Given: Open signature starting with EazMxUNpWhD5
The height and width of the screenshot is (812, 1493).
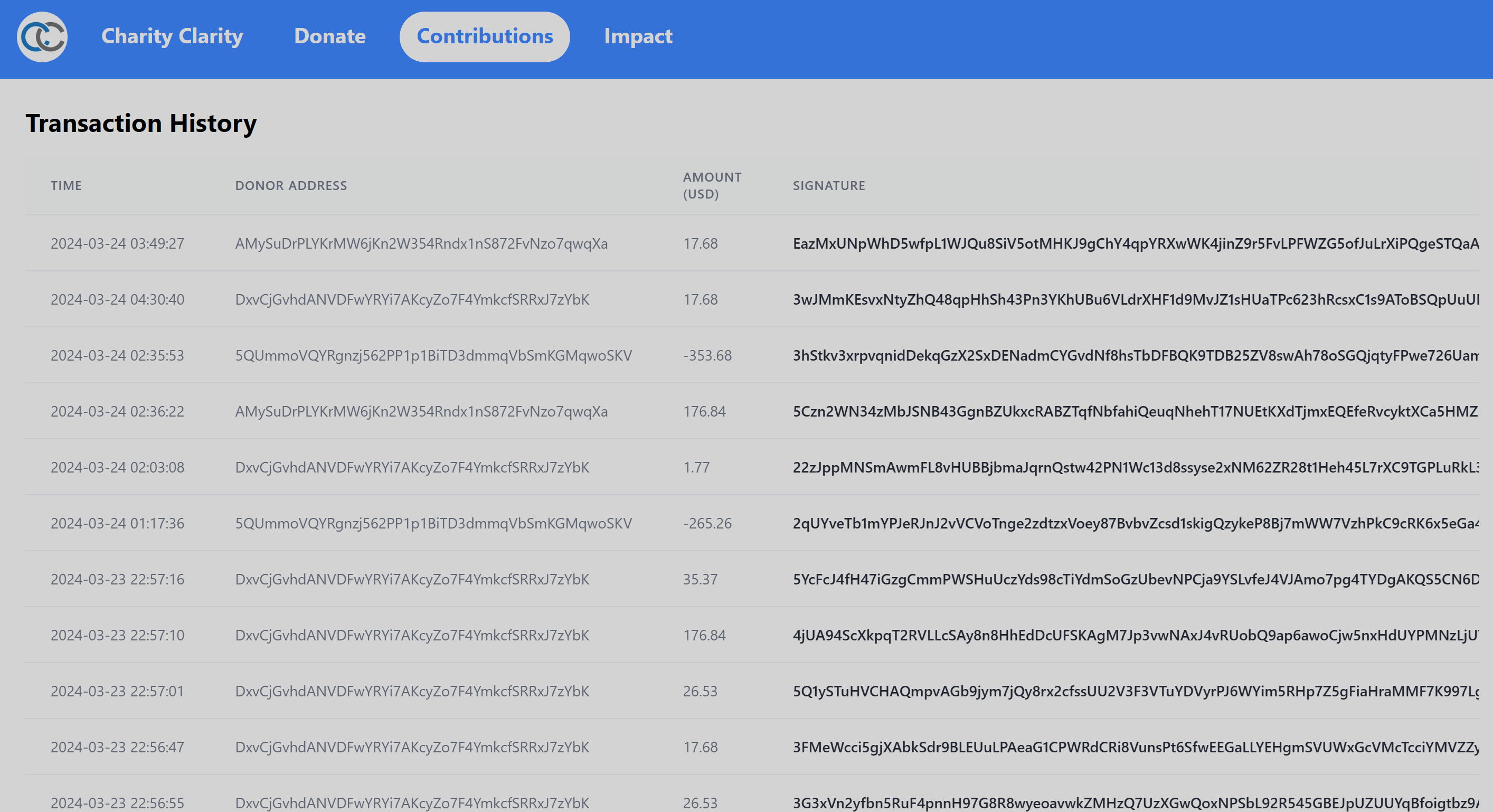Looking at the screenshot, I should click(1135, 243).
